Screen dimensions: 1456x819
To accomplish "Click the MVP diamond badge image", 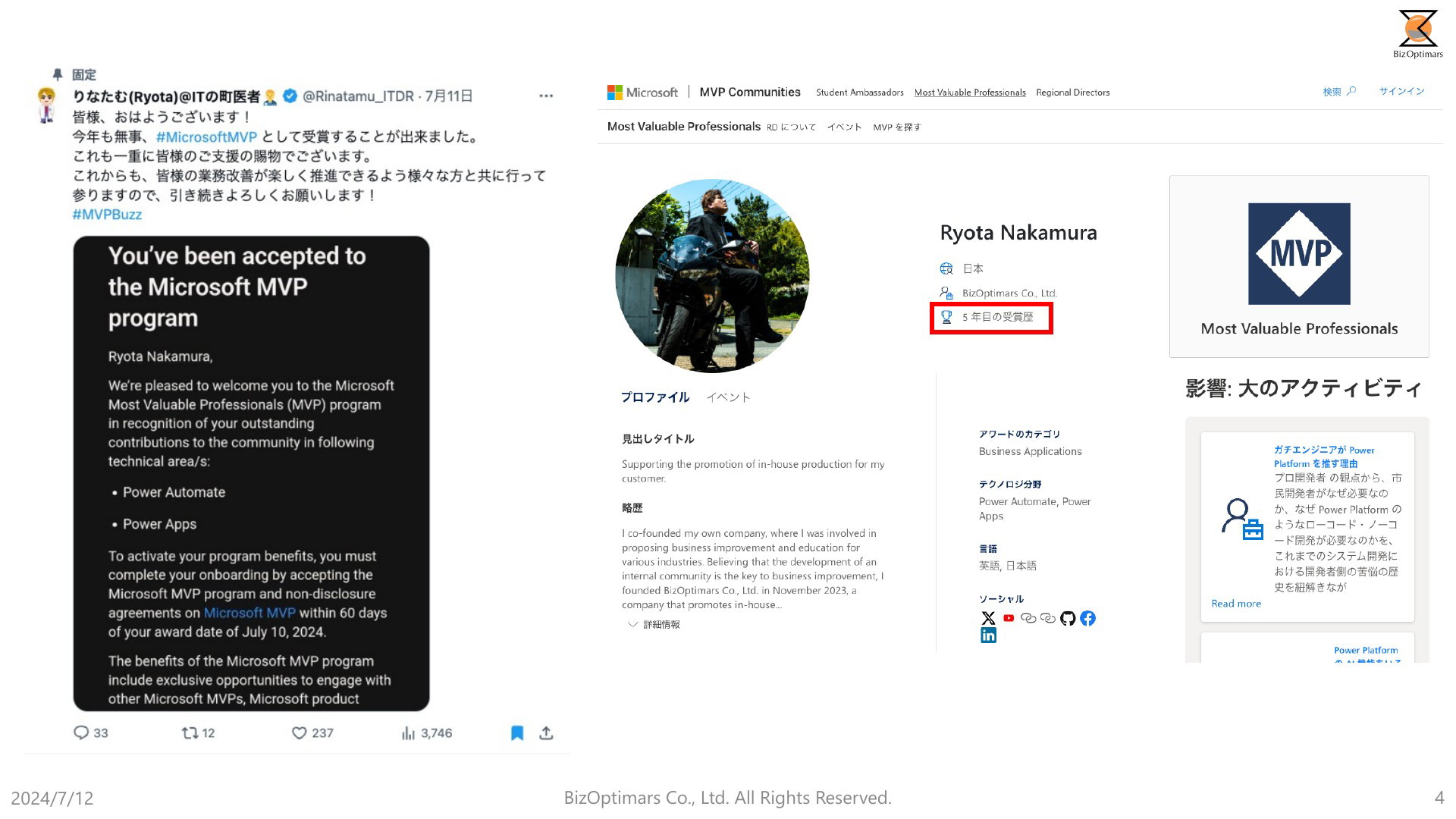I will (1299, 253).
